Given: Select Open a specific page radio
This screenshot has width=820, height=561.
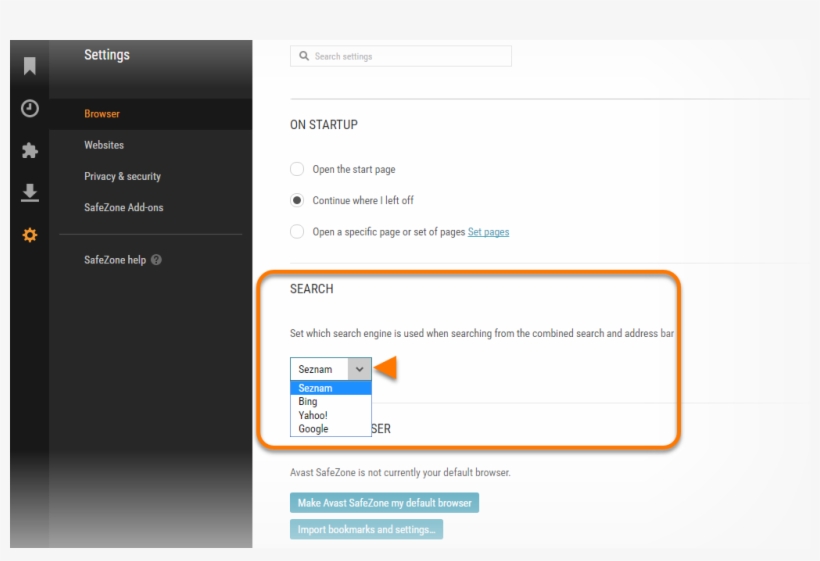Looking at the screenshot, I should click(297, 231).
